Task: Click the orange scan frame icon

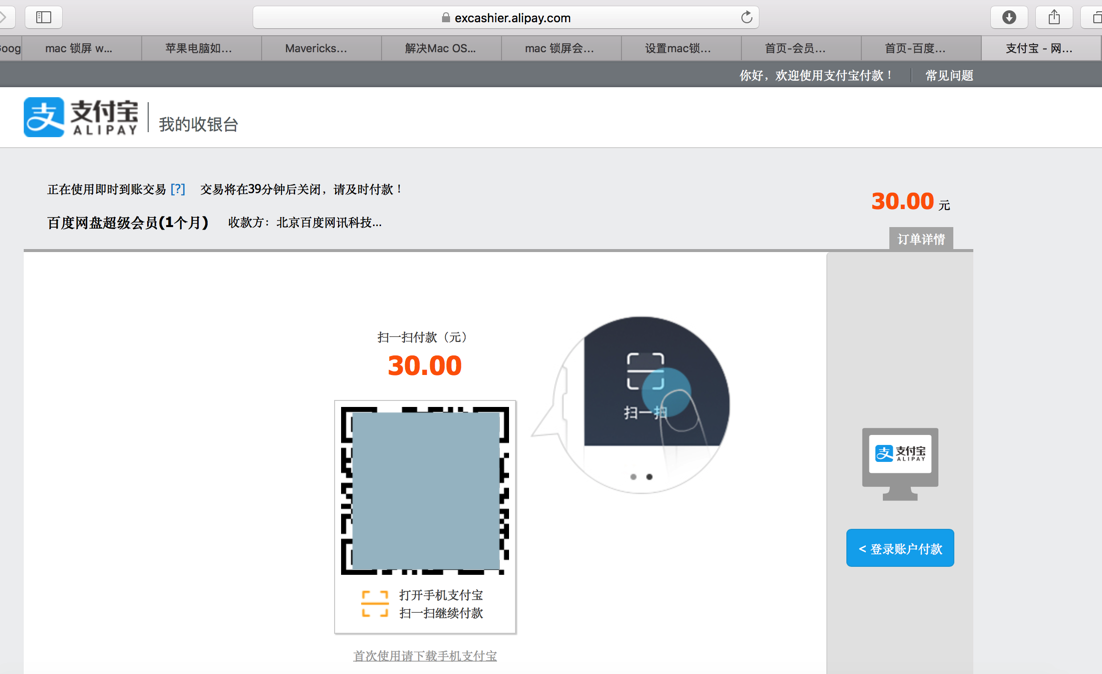Action: coord(375,604)
